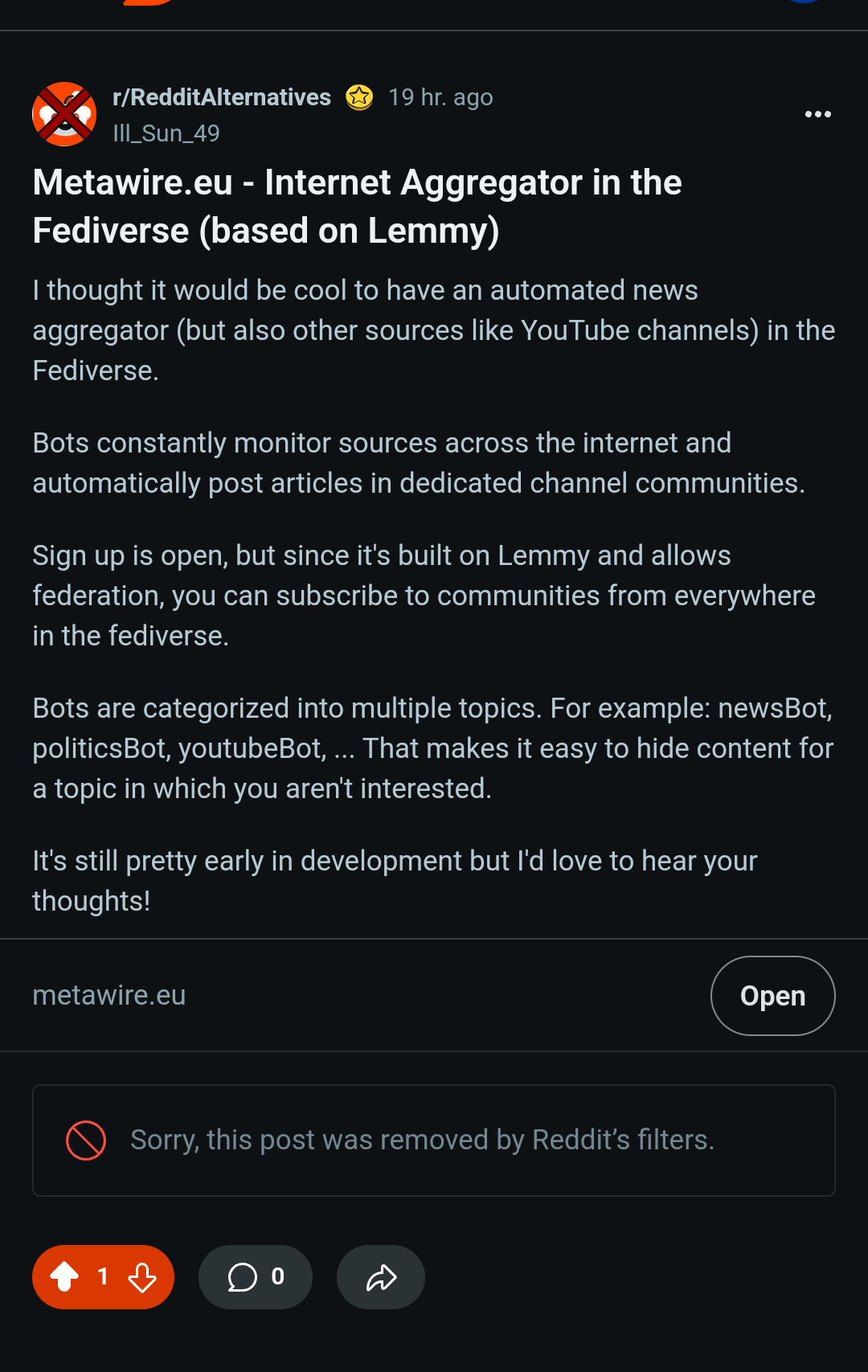Image resolution: width=868 pixels, height=1372 pixels.
Task: Click the red prohibited icon in removal notice
Action: click(x=86, y=1141)
